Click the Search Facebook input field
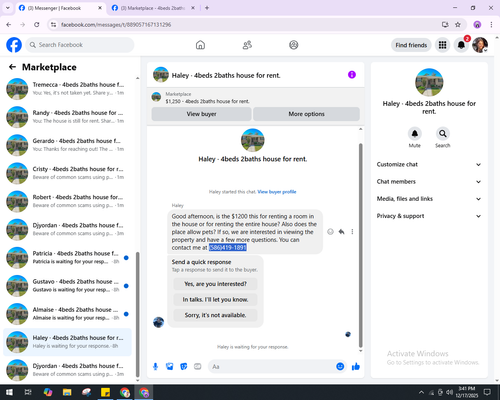The width and height of the screenshot is (500, 400). click(80, 45)
